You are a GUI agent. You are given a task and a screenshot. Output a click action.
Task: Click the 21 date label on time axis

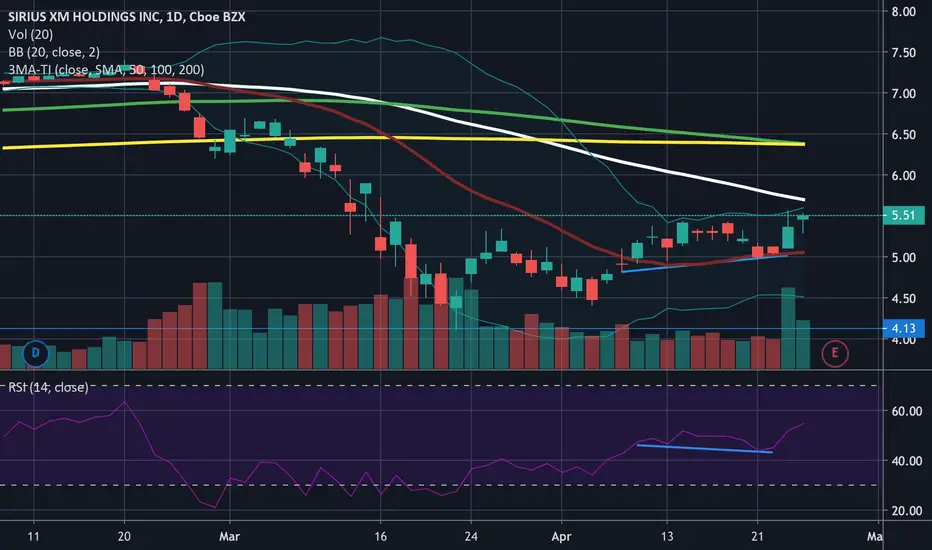pyautogui.click(x=757, y=536)
